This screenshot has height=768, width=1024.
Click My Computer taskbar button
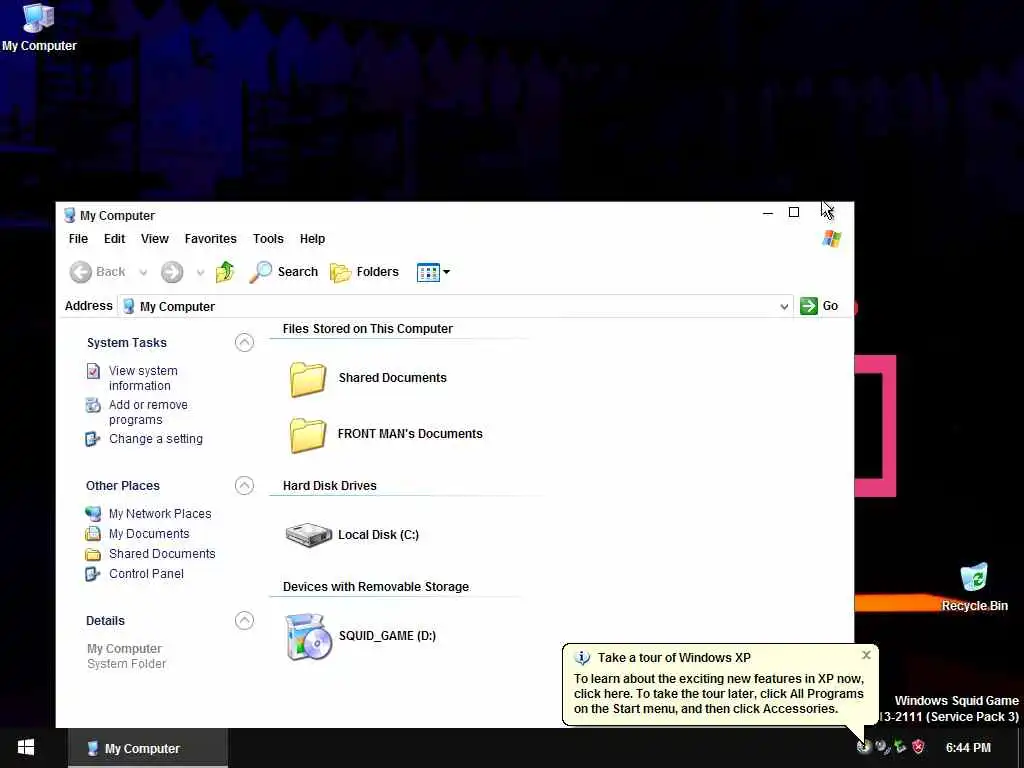click(x=148, y=748)
